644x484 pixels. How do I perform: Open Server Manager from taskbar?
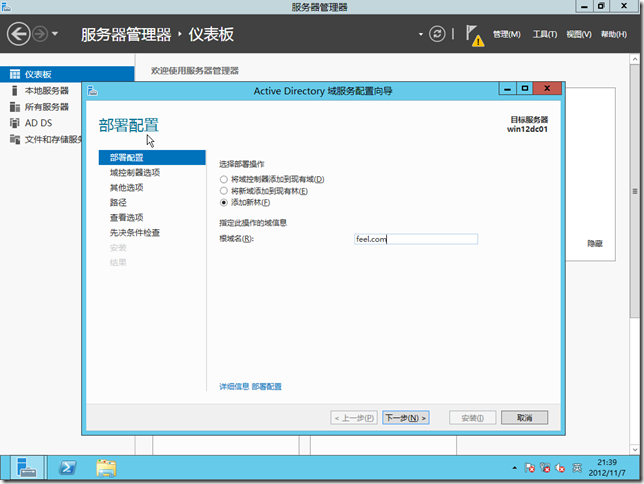click(27, 468)
